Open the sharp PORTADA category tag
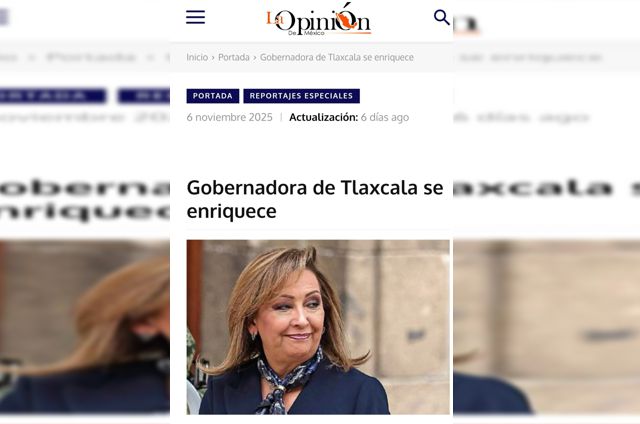Image resolution: width=640 pixels, height=424 pixels. click(x=213, y=96)
